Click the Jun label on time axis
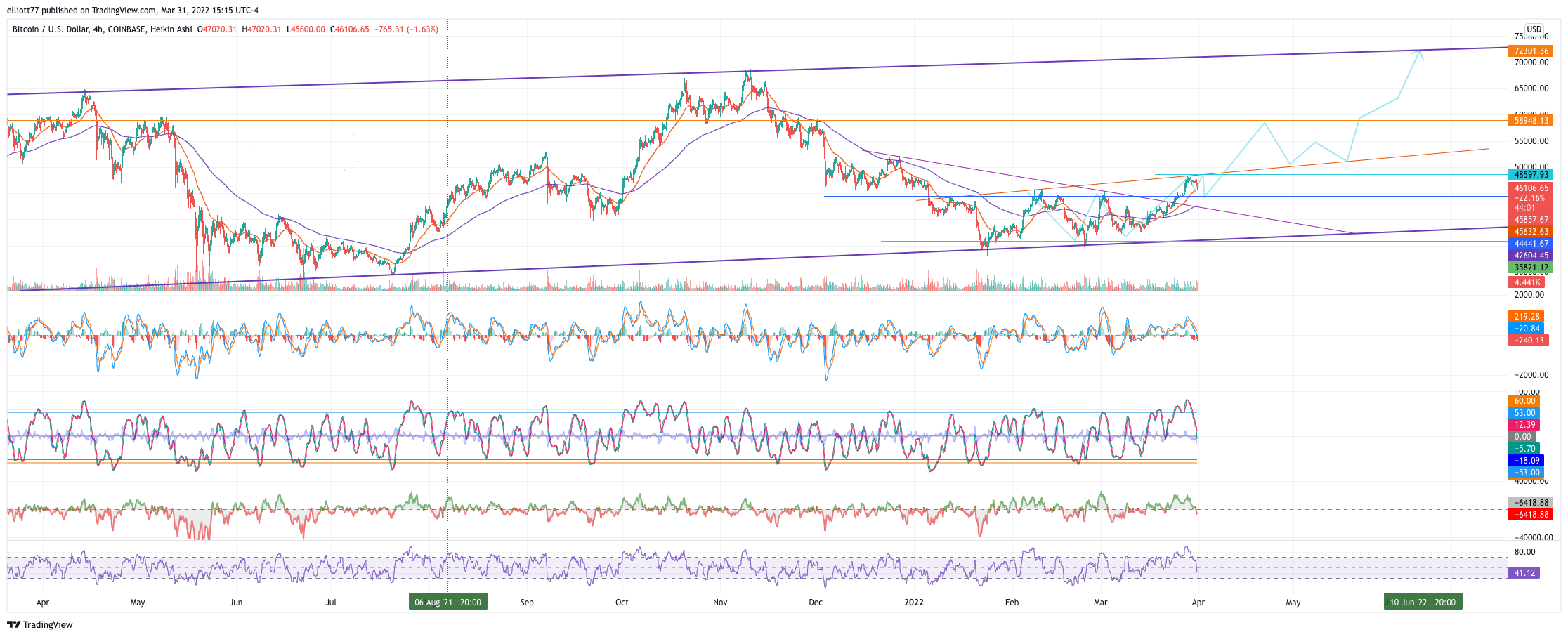The image size is (1568, 637). pyautogui.click(x=236, y=603)
